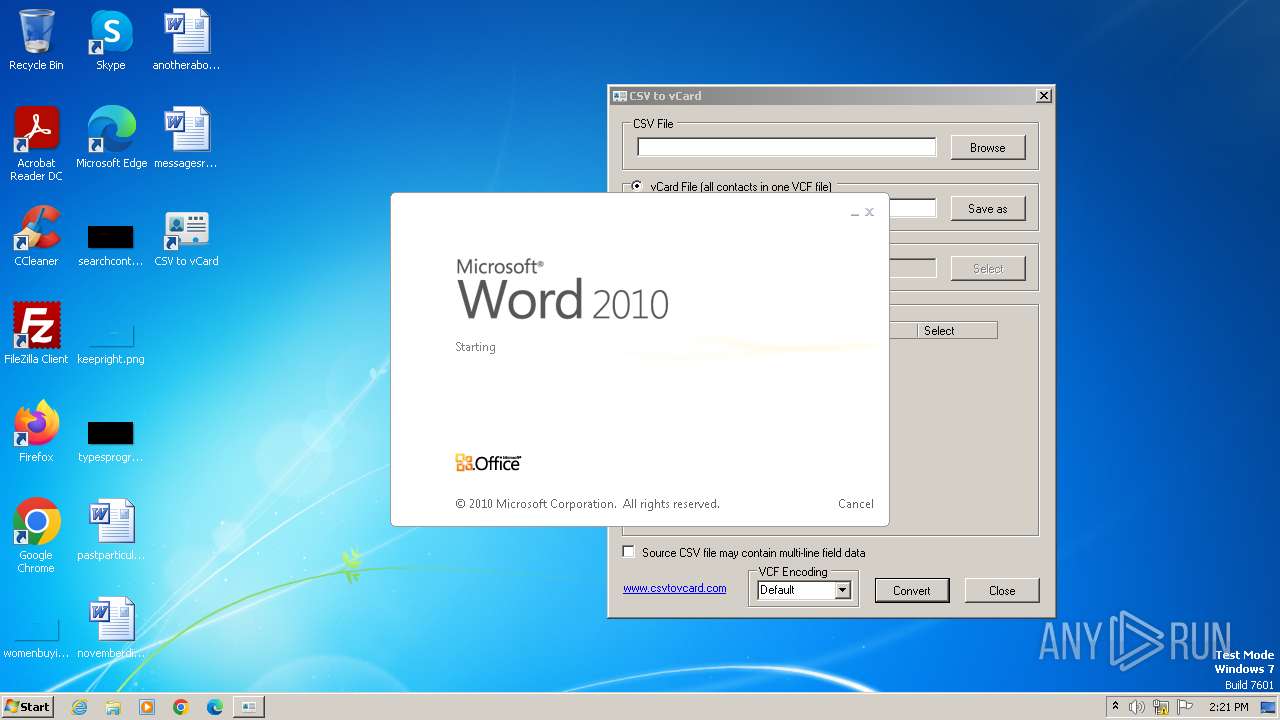Open Windows Explorer folder in taskbar

click(x=113, y=707)
